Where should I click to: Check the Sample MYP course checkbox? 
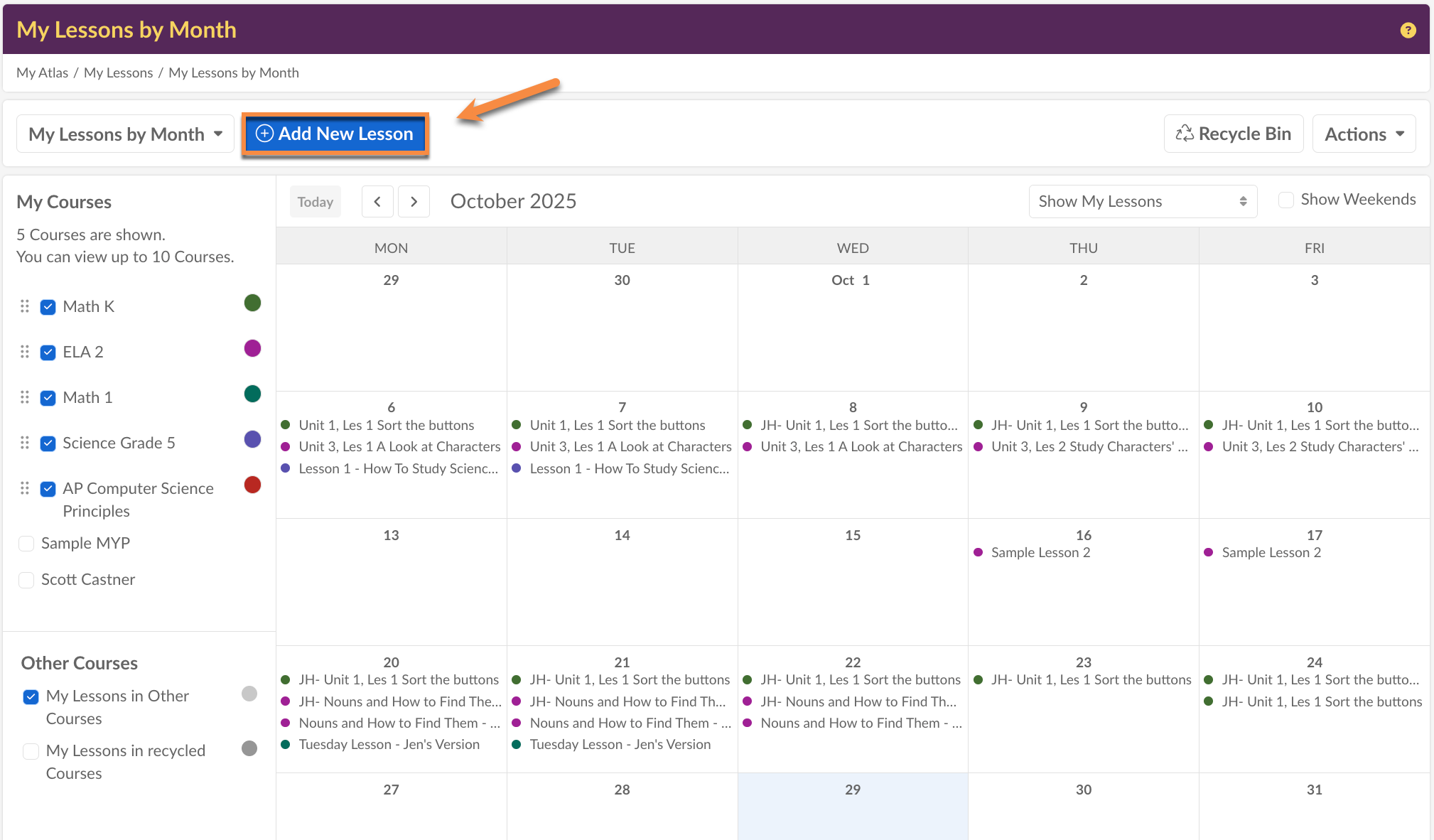[26, 544]
